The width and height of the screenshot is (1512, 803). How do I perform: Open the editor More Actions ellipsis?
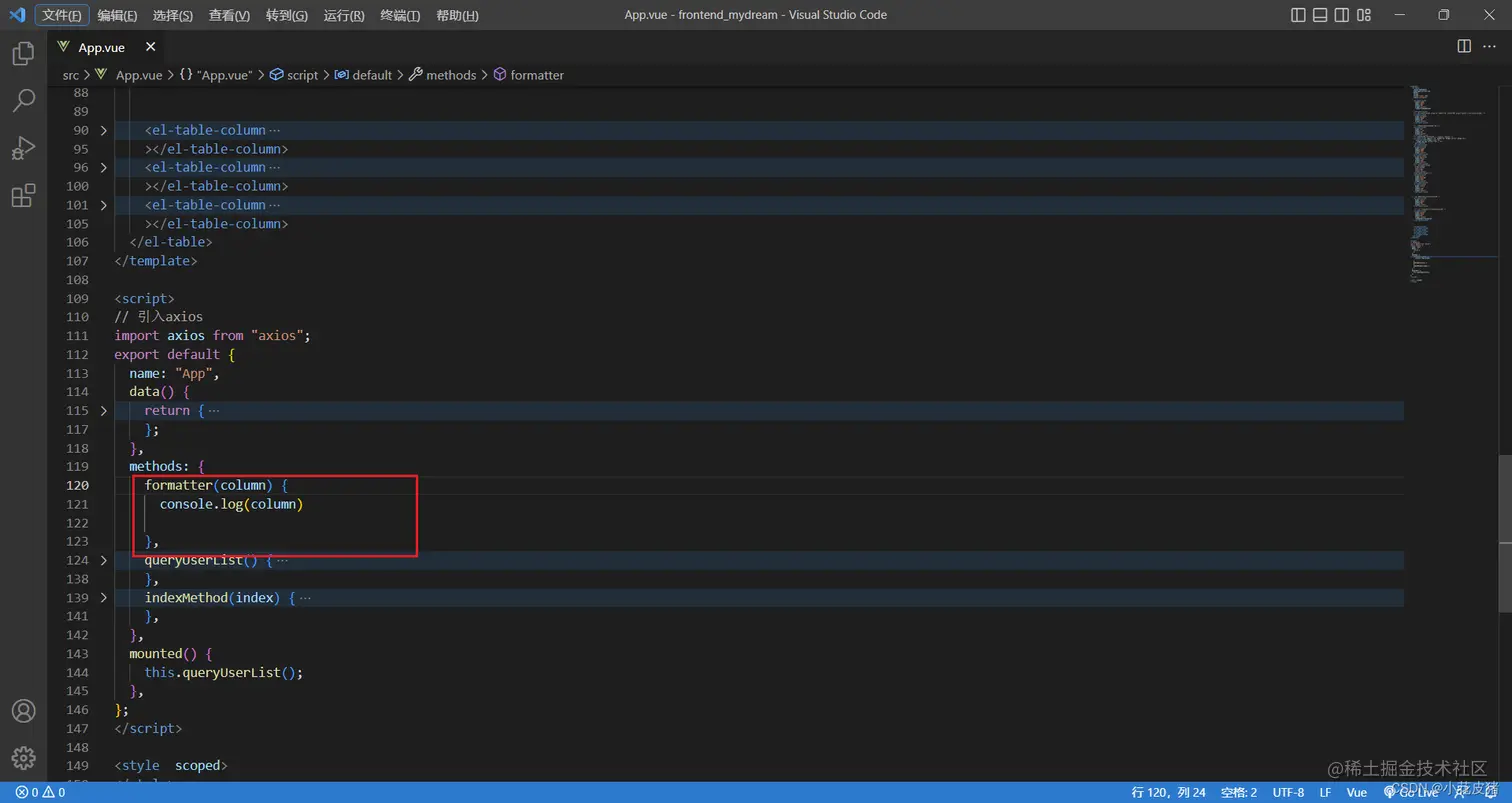[1491, 46]
